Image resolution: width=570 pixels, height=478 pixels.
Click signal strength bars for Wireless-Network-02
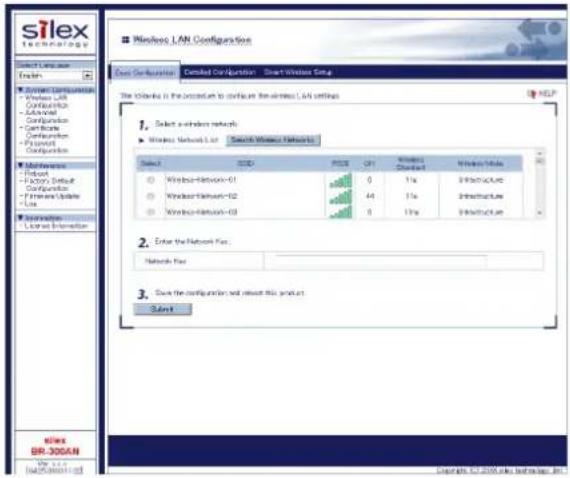pos(340,197)
